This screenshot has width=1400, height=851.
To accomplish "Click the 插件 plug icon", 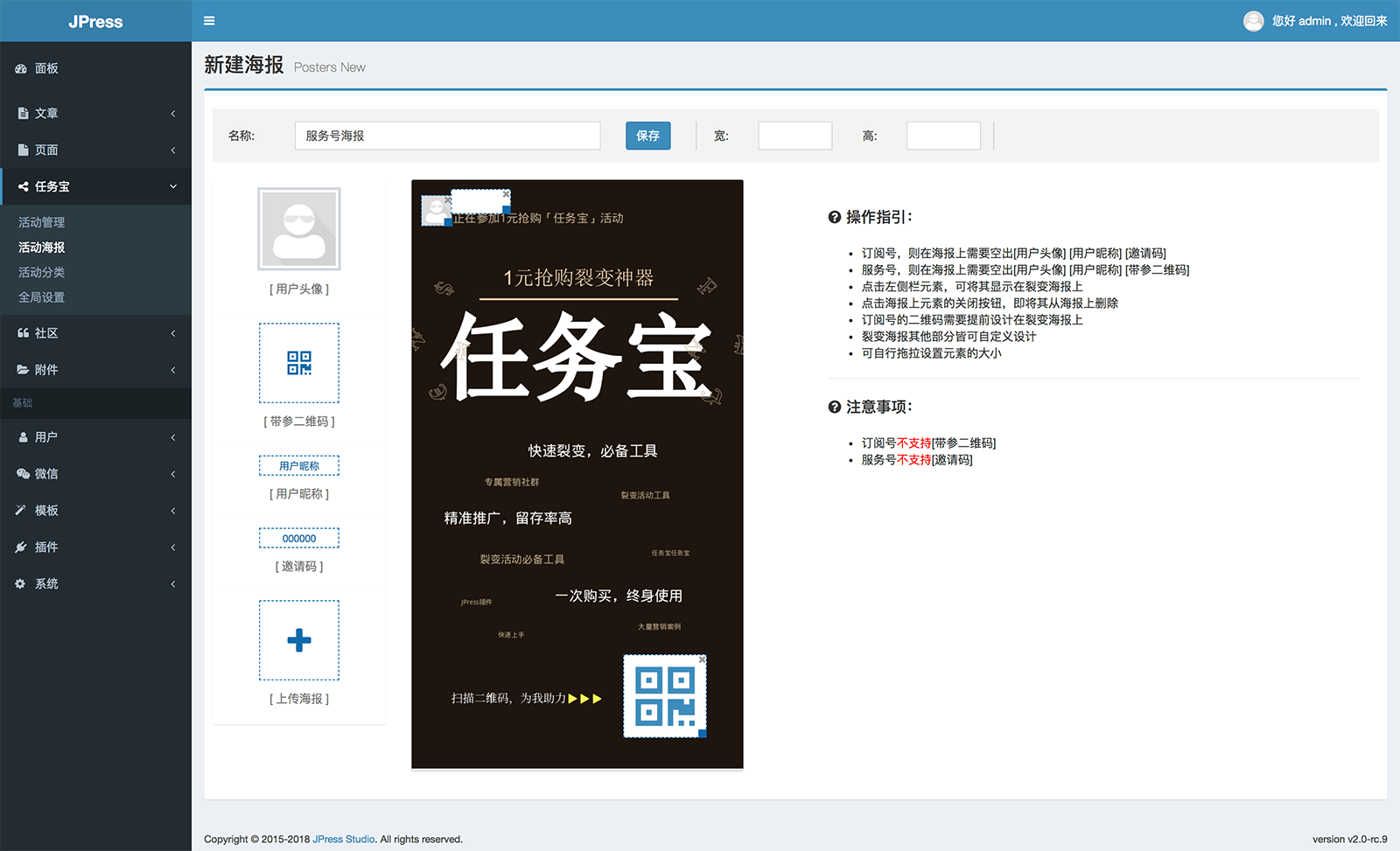I will tap(21, 547).
